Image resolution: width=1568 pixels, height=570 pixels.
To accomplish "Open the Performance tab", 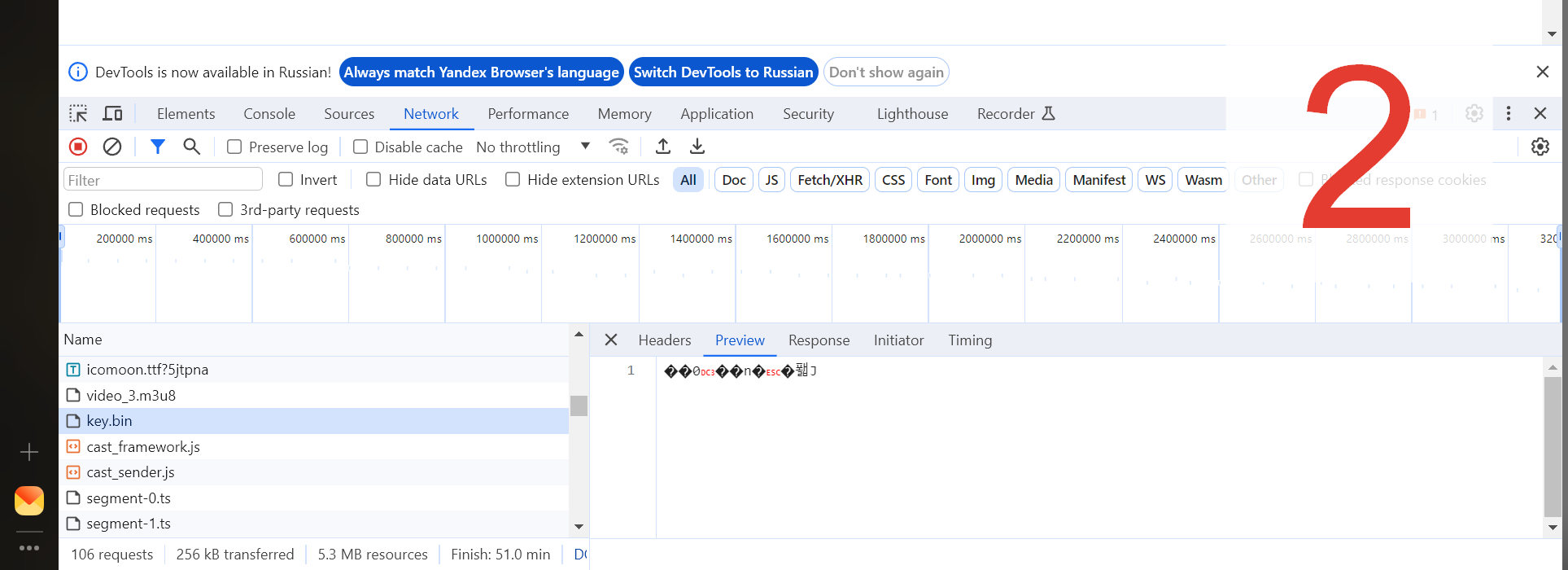I will pos(528,114).
